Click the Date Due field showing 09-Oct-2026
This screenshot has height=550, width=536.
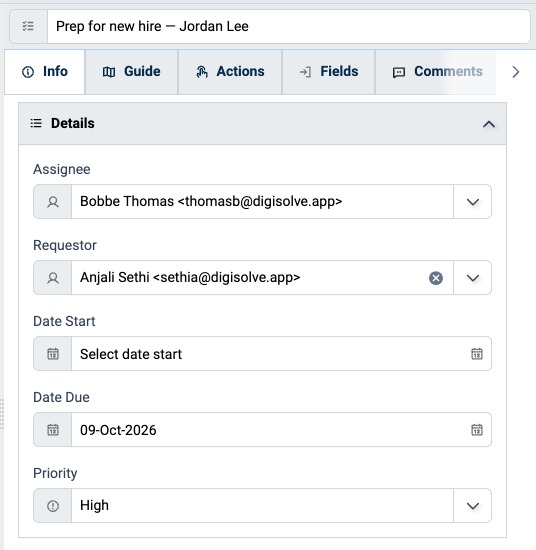(x=270, y=430)
